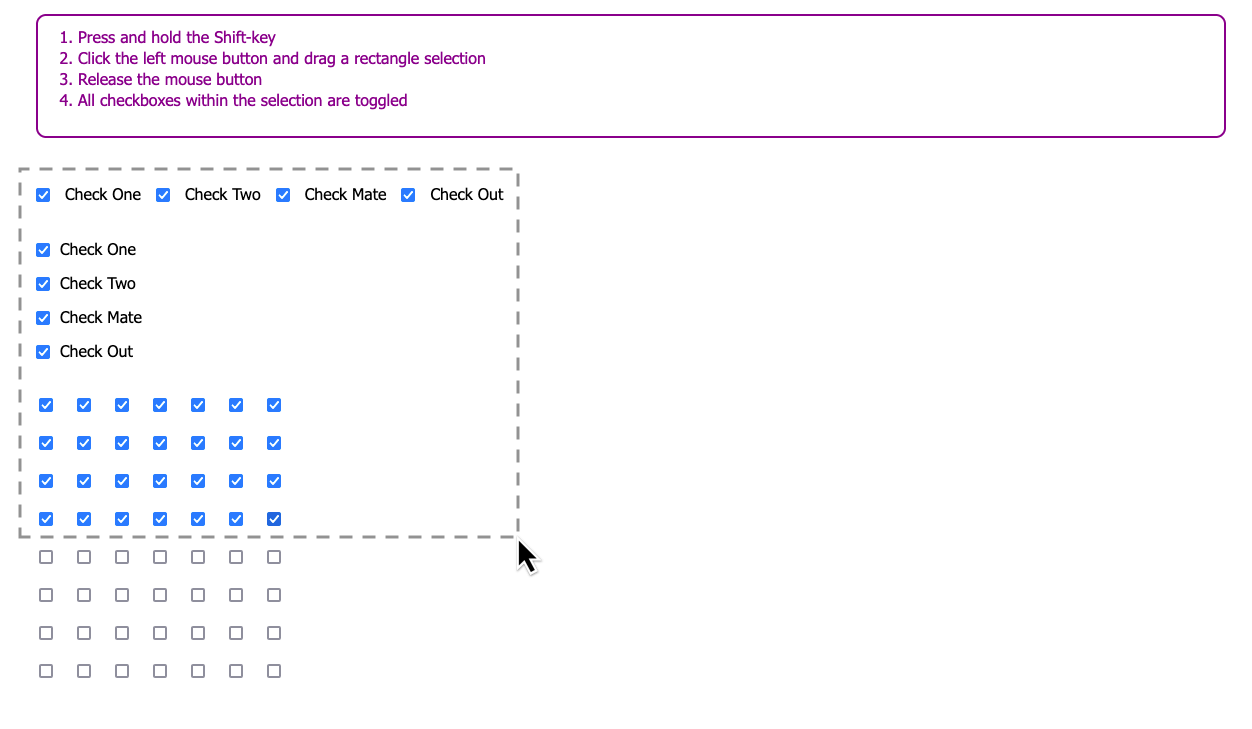Toggle "Check Mate" in the vertical list
Image resolution: width=1252 pixels, height=729 pixels.
pyautogui.click(x=43, y=318)
